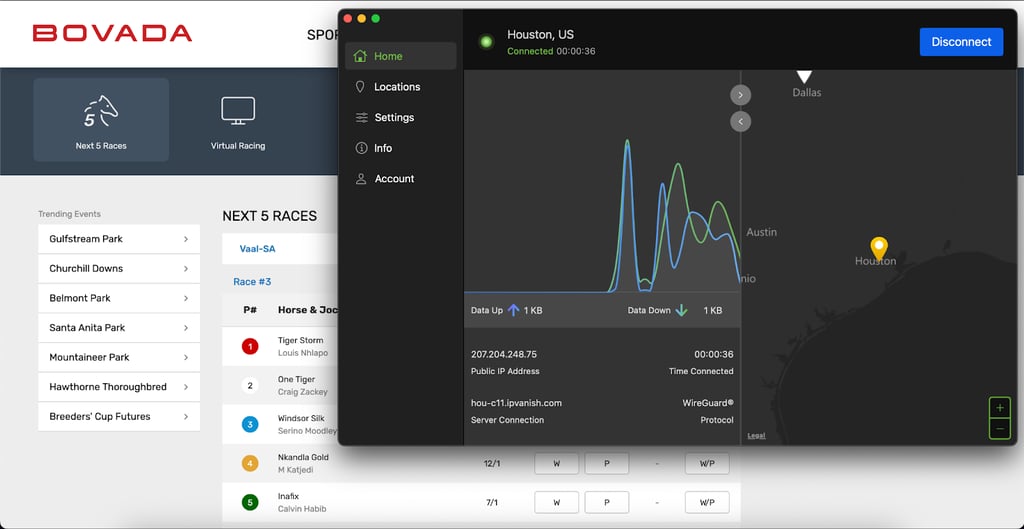
Task: Click the yellow Houston map pin
Action: [879, 248]
